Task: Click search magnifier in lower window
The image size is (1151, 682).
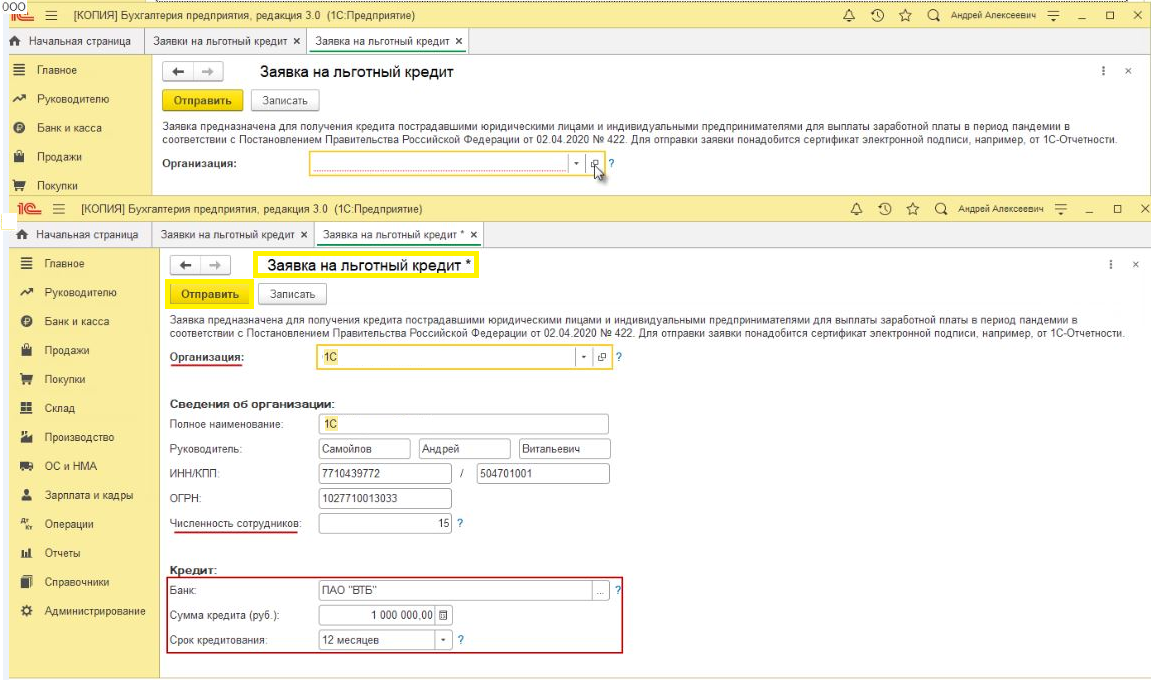Action: pyautogui.click(x=940, y=209)
